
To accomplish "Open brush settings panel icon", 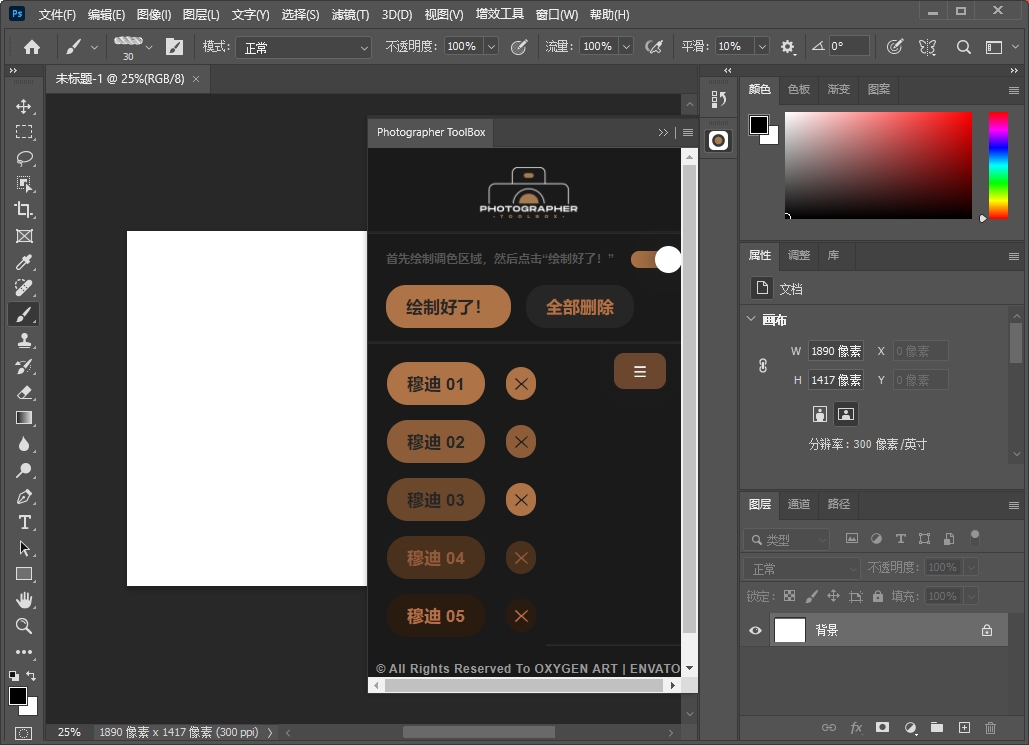I will point(175,47).
